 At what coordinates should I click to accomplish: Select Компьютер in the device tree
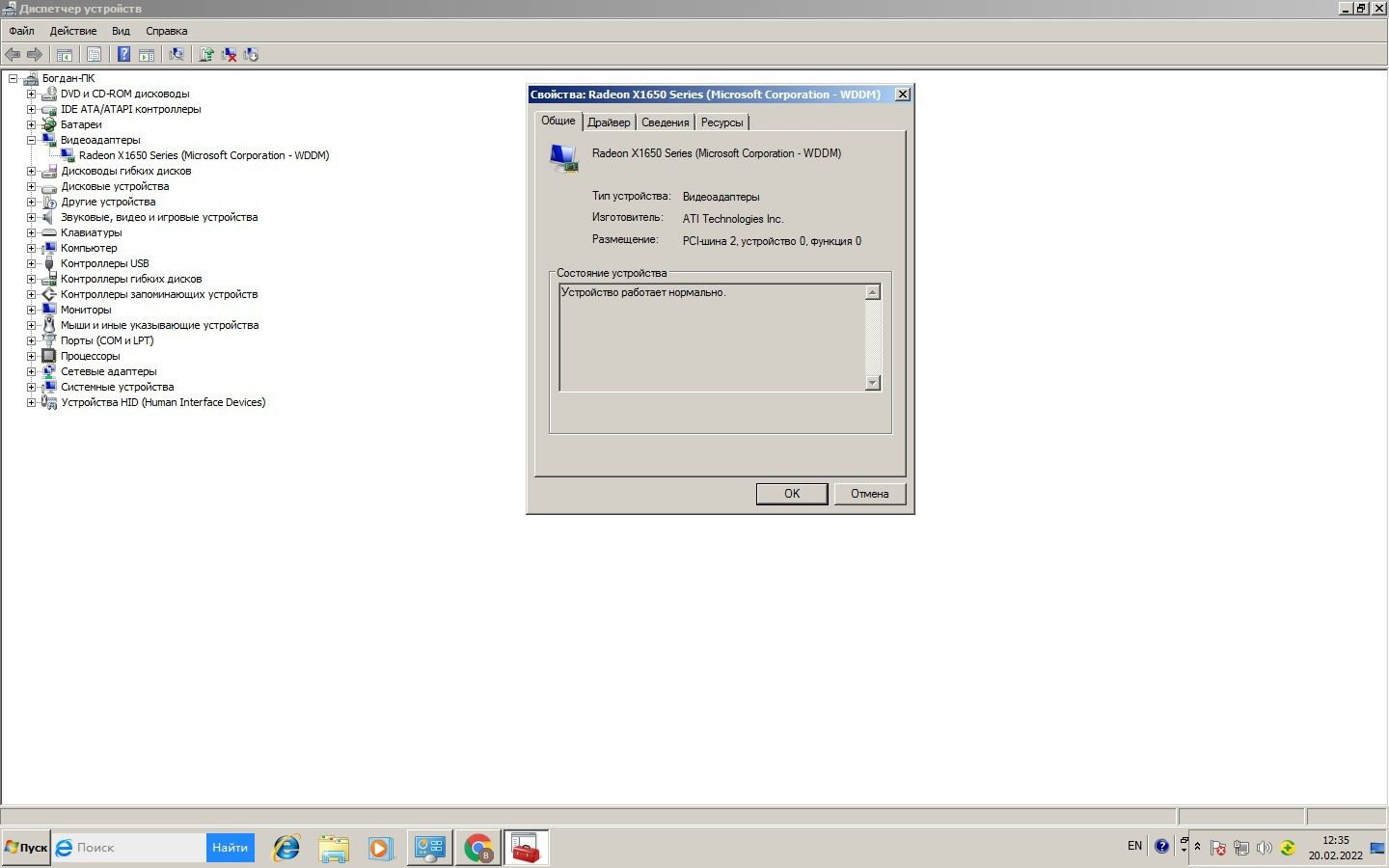89,248
